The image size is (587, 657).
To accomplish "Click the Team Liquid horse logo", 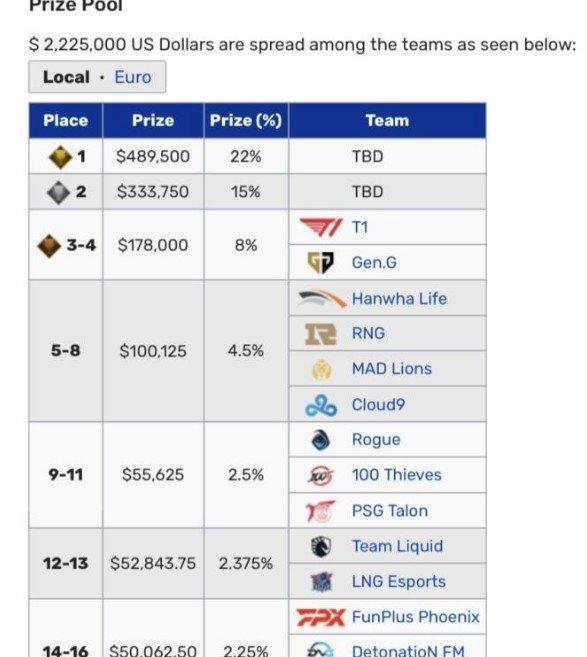I will tap(321, 546).
